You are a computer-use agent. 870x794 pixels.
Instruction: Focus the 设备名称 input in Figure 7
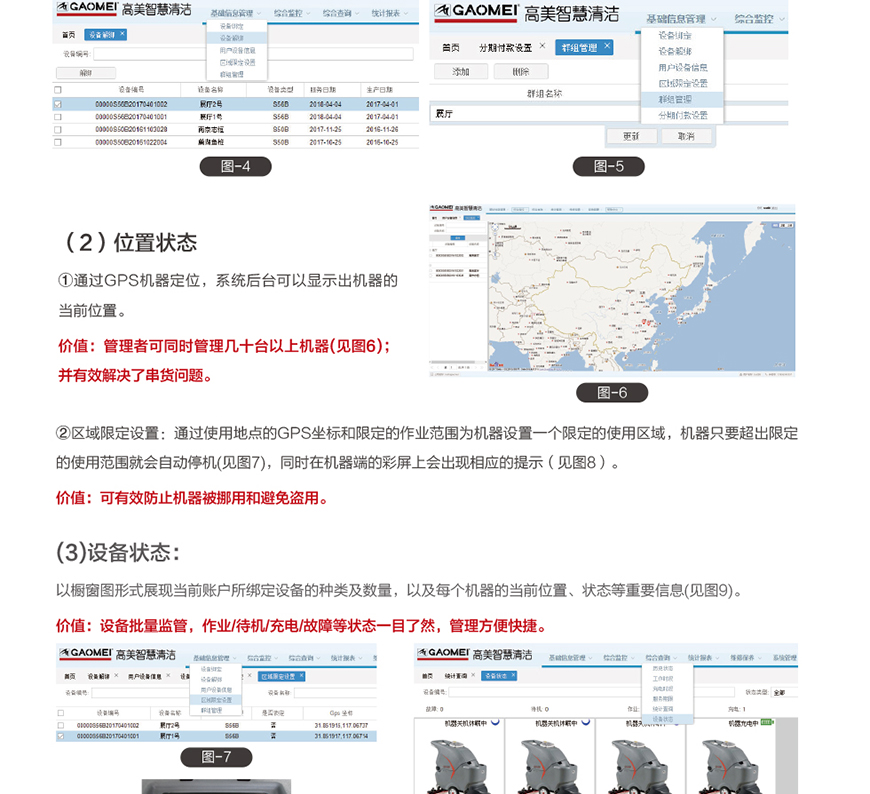[335, 692]
